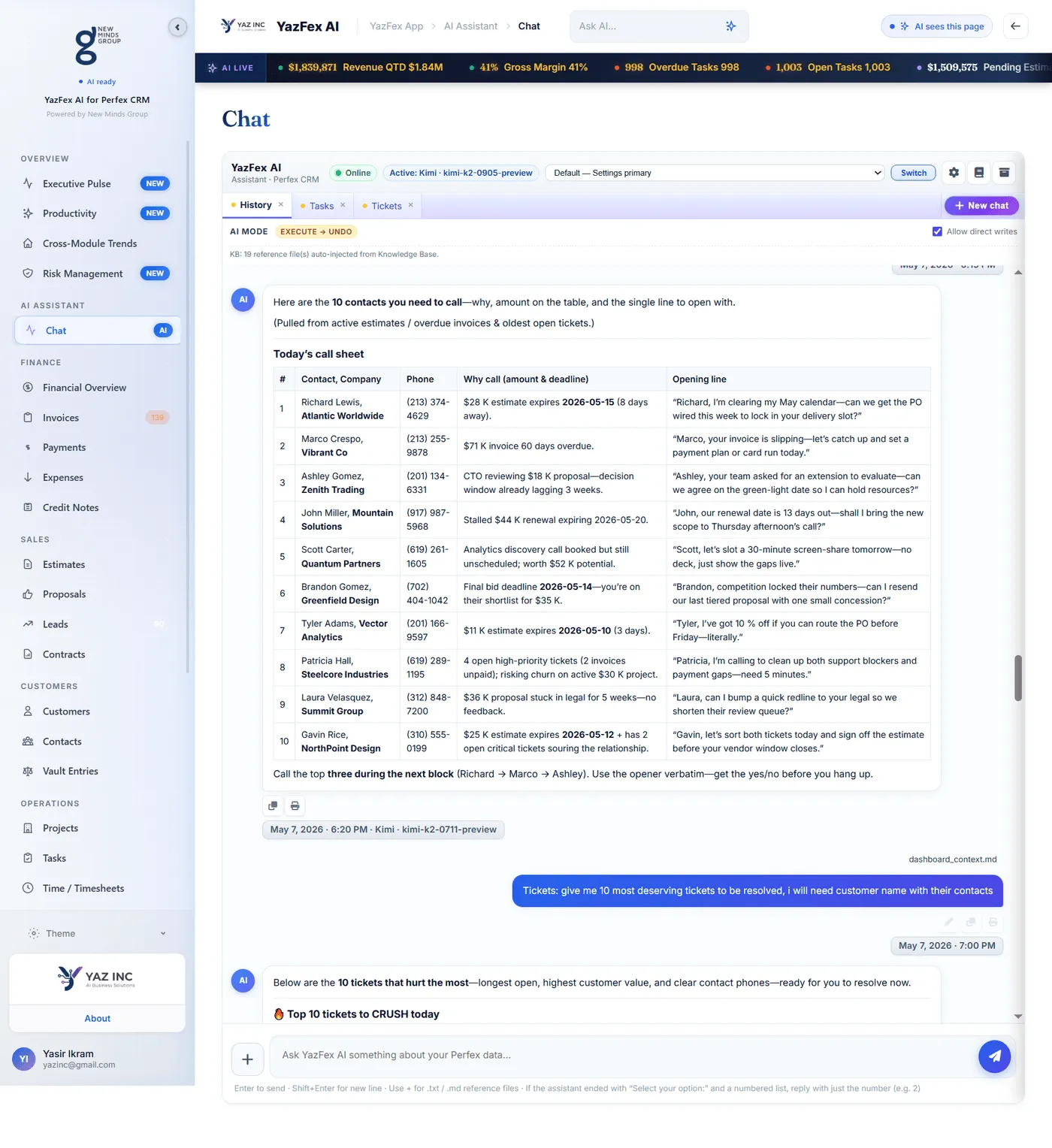The width and height of the screenshot is (1052, 1148).
Task: Go to Cross-Module Trends
Action: tap(98, 243)
